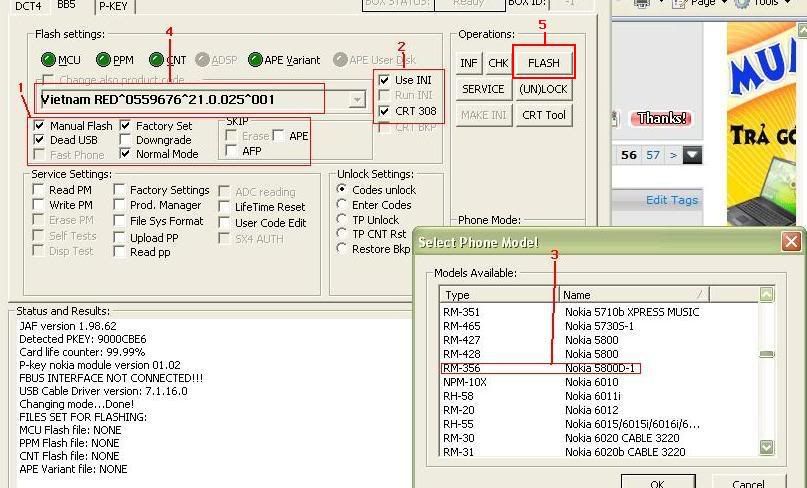The width and height of the screenshot is (807, 488).
Task: Enable the SKIP APE checkbox
Action: pos(278,136)
